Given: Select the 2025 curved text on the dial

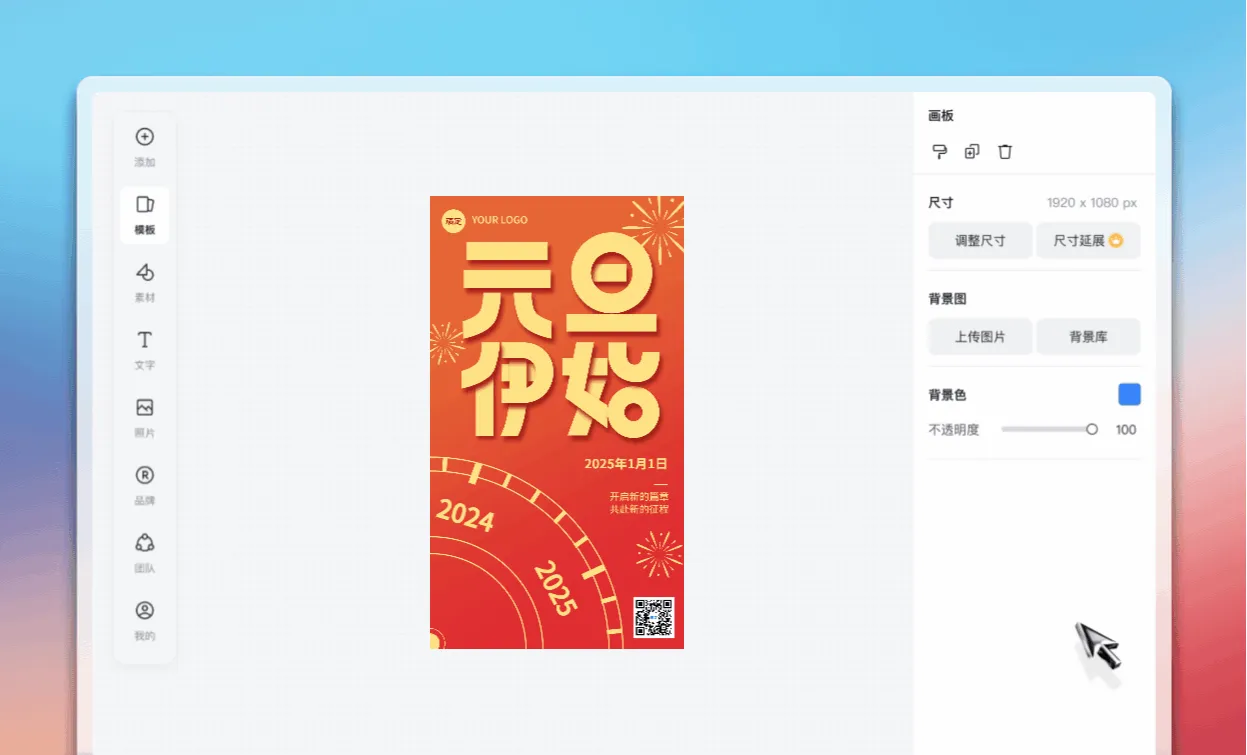Looking at the screenshot, I should tap(556, 588).
